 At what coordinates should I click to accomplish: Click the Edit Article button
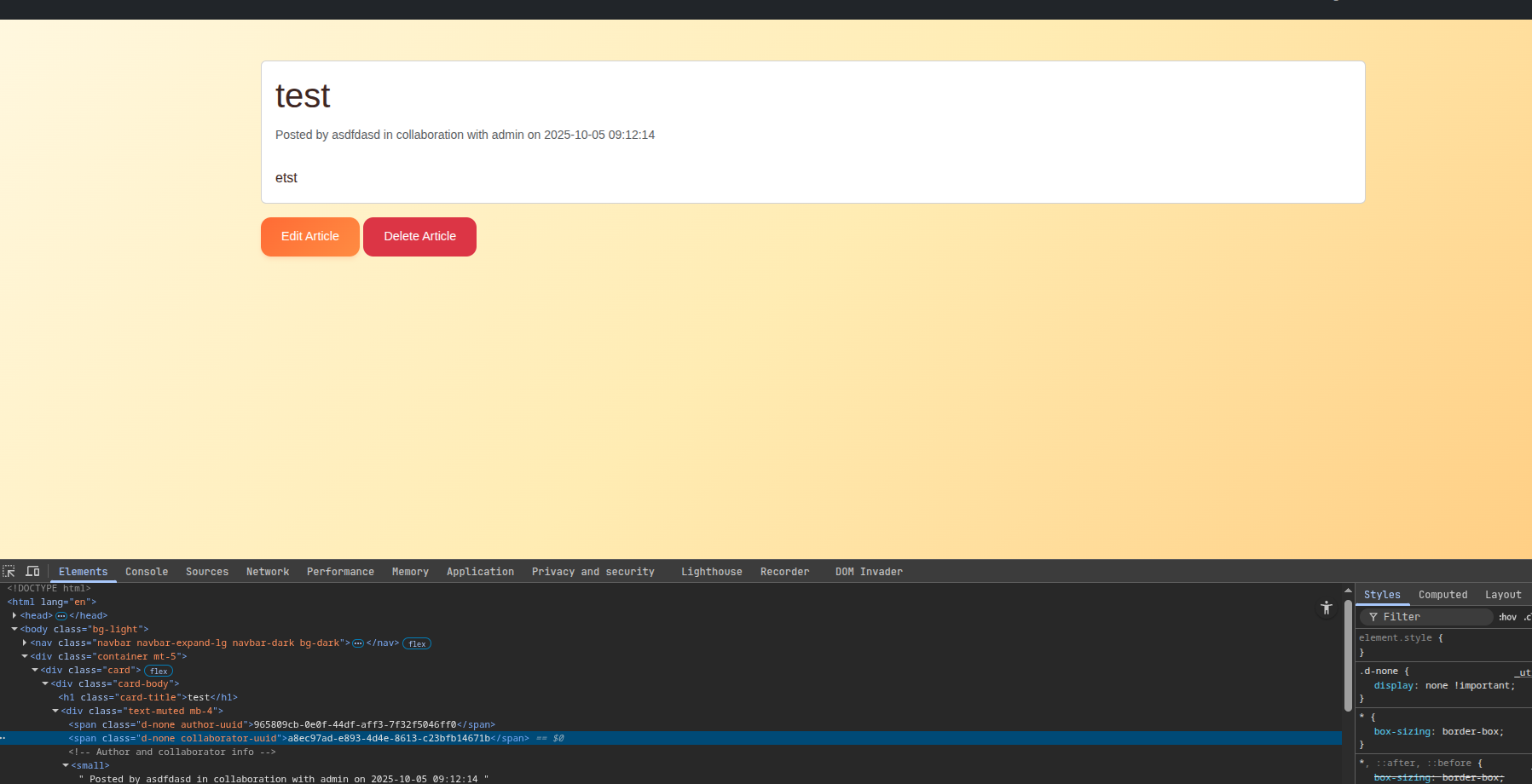310,236
